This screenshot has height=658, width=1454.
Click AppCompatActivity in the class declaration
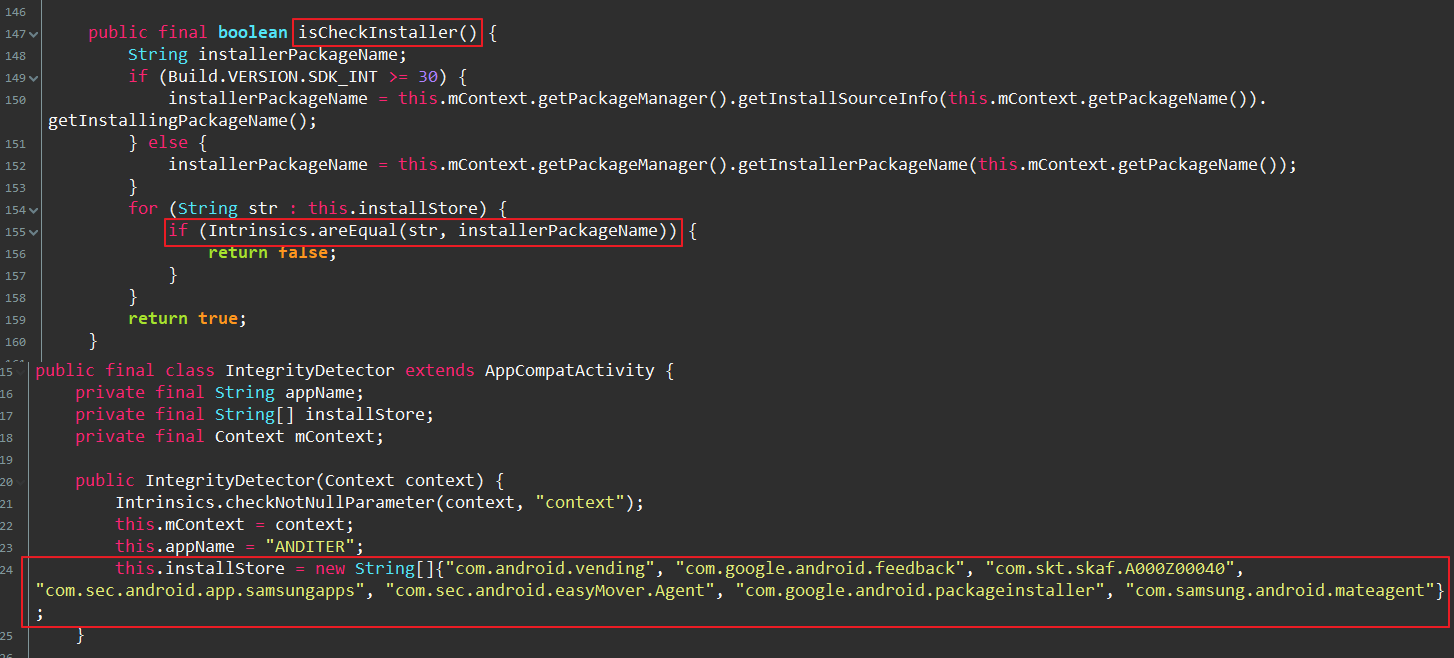[x=569, y=370]
